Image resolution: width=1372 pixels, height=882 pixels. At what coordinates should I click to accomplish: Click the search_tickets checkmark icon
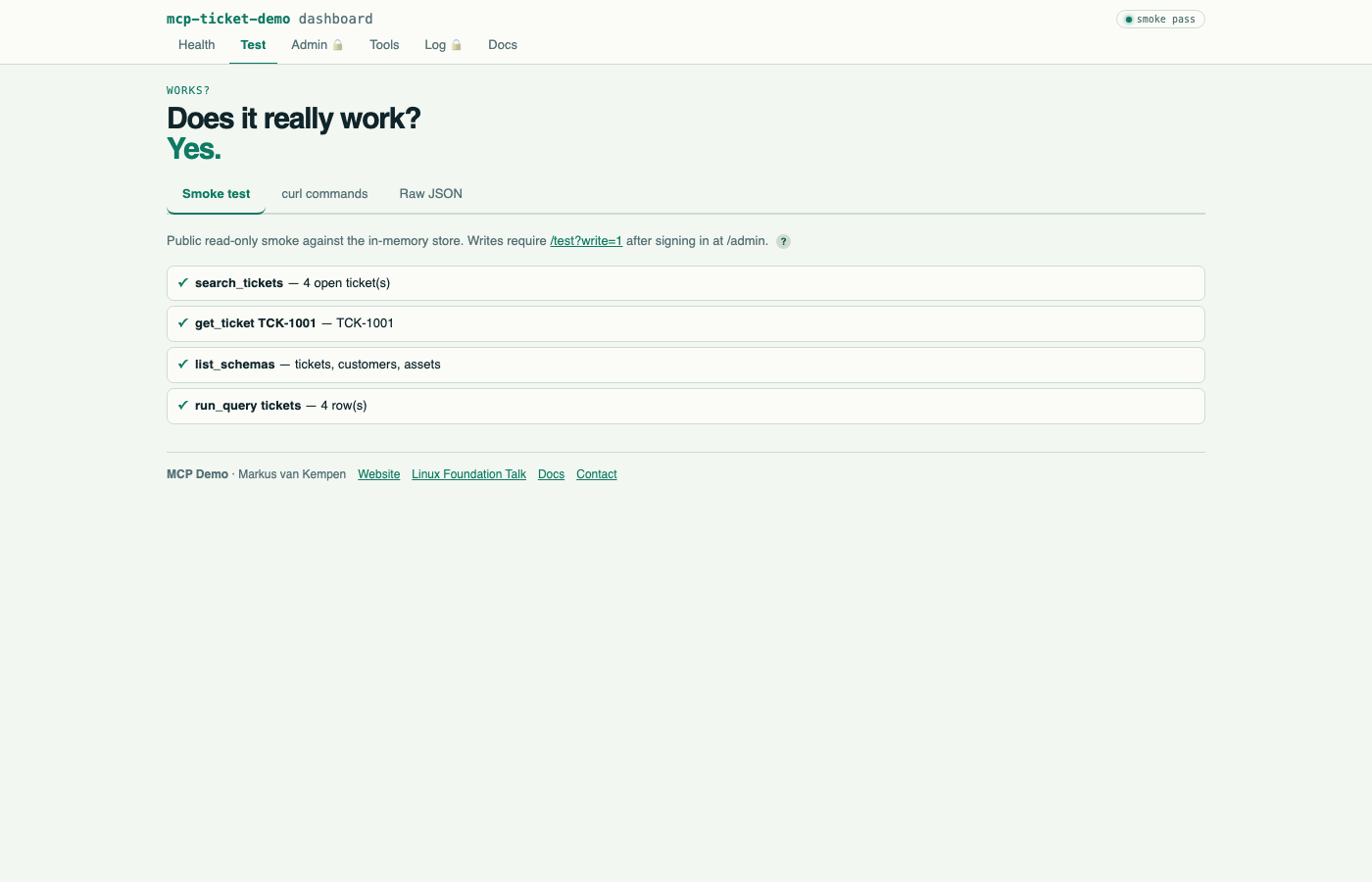click(x=183, y=282)
